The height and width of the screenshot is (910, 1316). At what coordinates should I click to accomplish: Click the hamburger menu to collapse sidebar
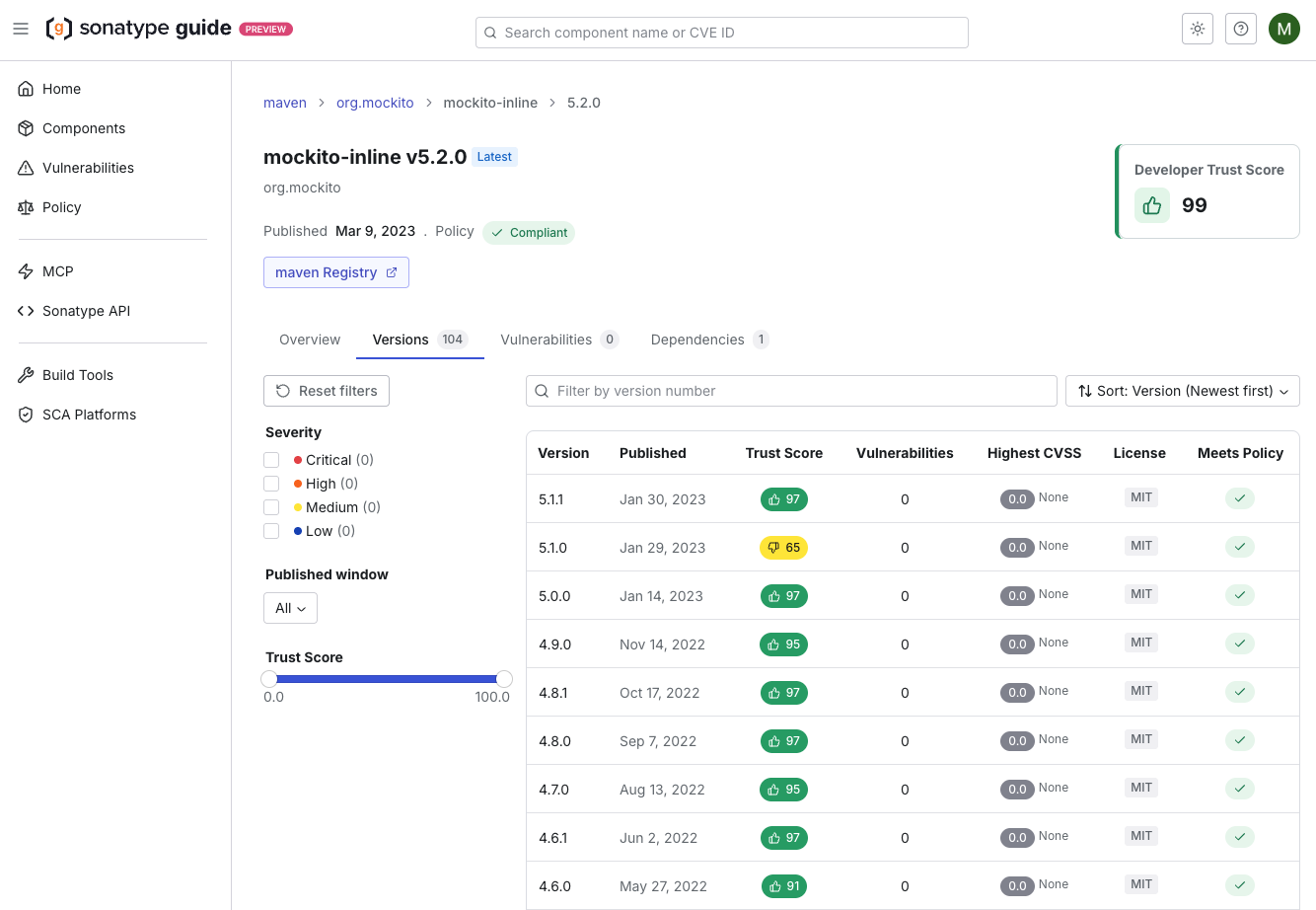pyautogui.click(x=21, y=29)
